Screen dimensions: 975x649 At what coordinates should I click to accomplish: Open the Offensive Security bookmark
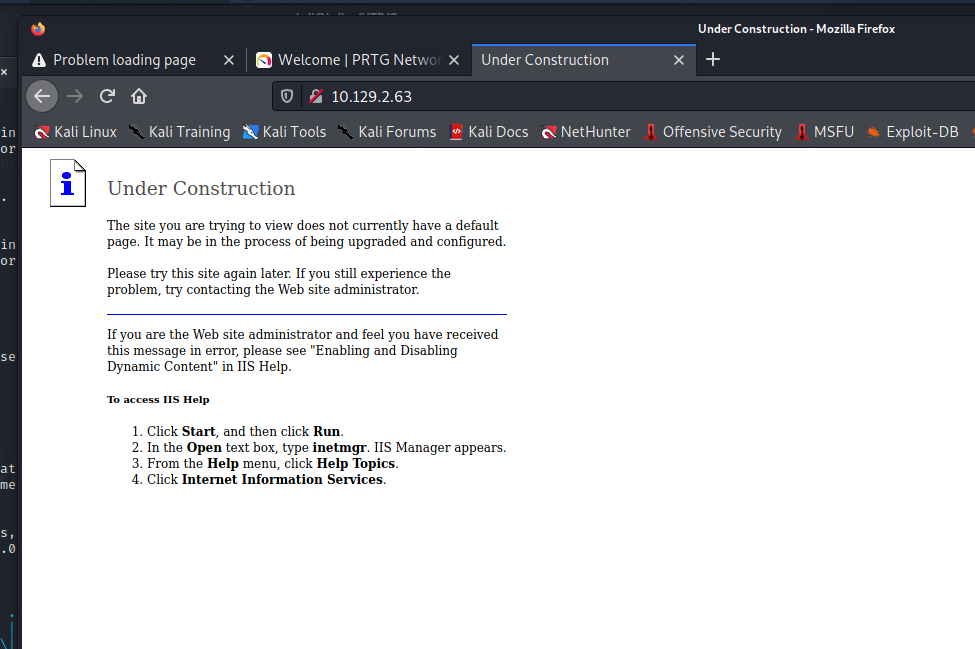pyautogui.click(x=712, y=132)
